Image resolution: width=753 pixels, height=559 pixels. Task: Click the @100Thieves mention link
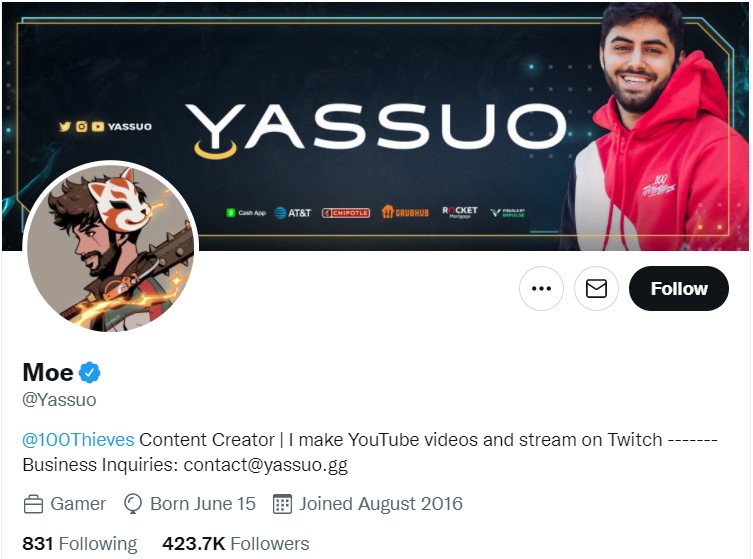[78, 439]
